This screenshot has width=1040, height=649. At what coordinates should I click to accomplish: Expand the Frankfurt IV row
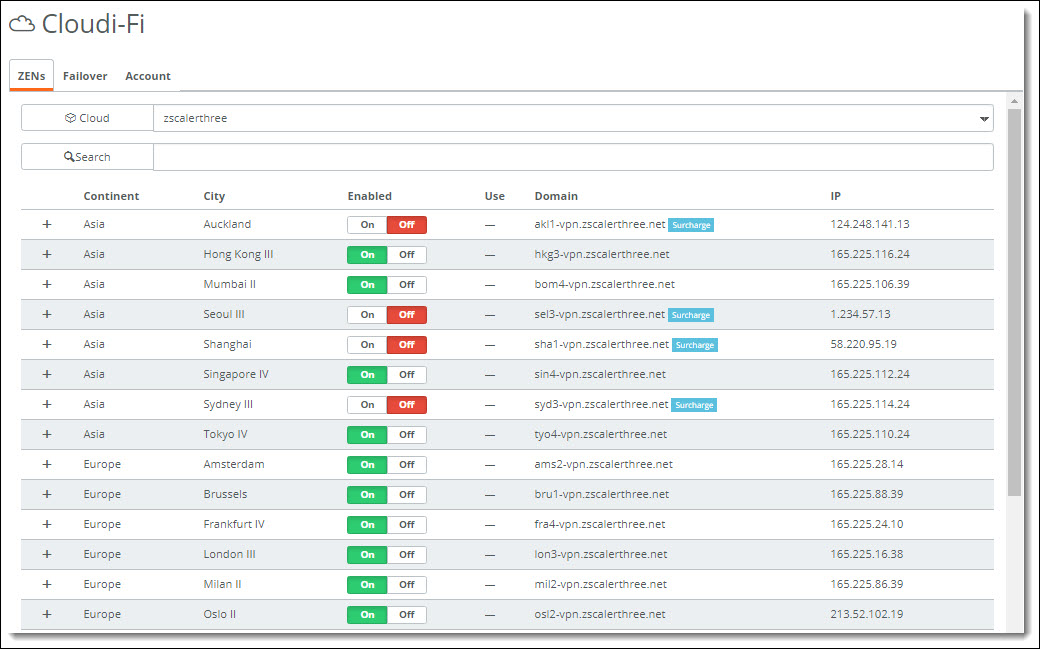click(47, 524)
